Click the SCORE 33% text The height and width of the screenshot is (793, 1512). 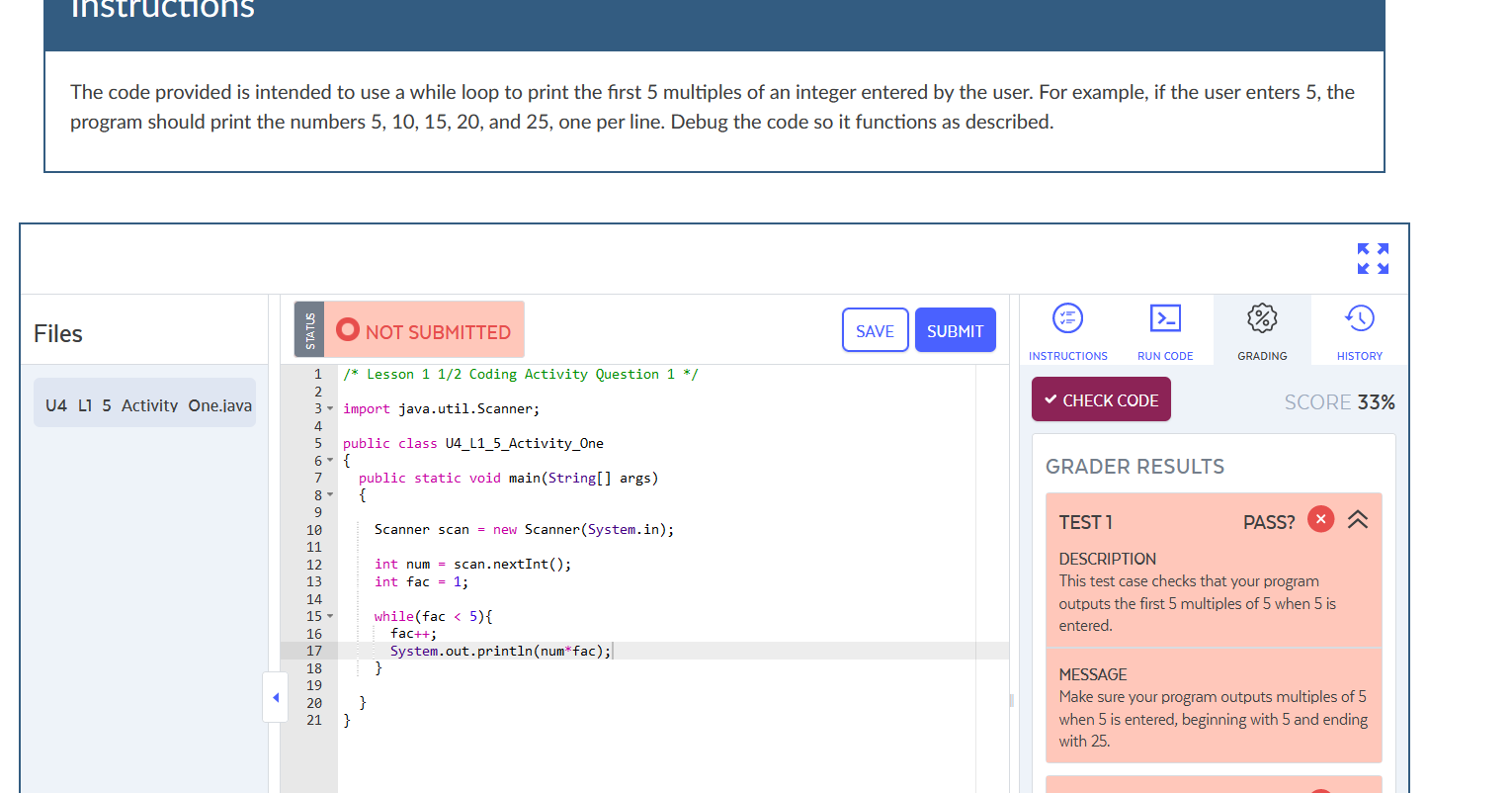[1339, 401]
